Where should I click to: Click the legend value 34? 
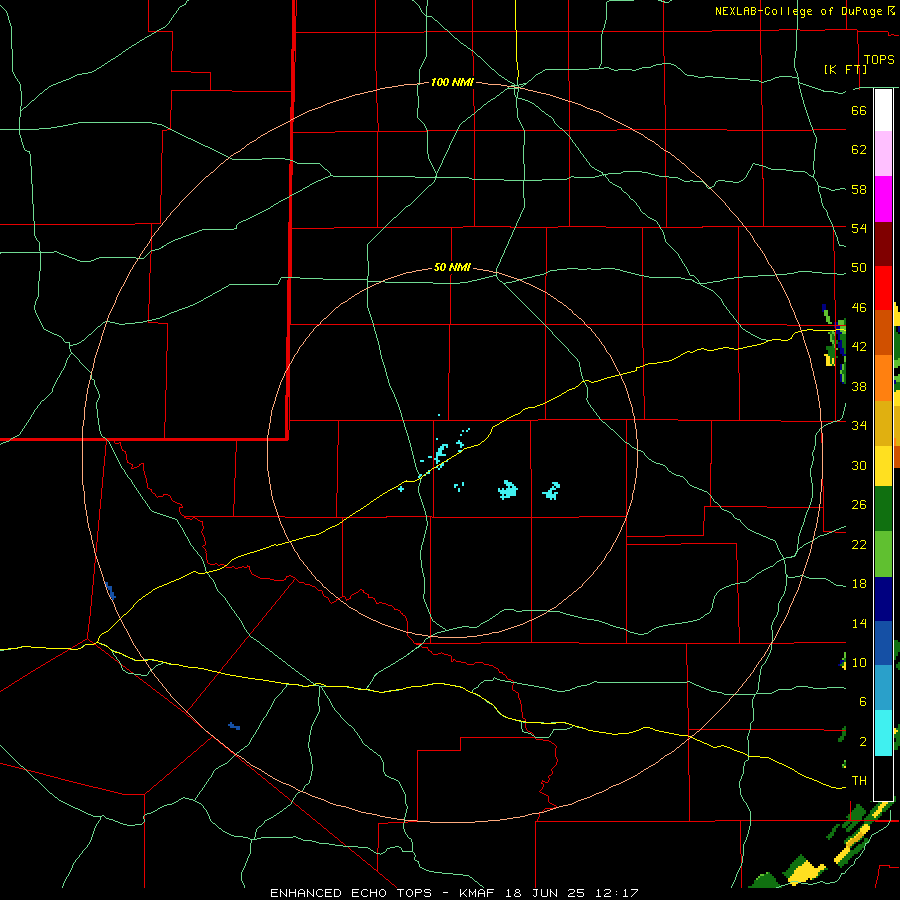tap(859, 426)
